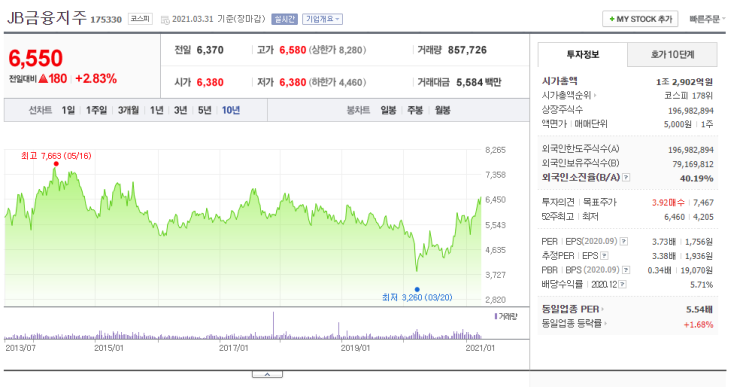Click the 상장주식수 value 196,982,894
The height and width of the screenshot is (387, 743).
[691, 111]
